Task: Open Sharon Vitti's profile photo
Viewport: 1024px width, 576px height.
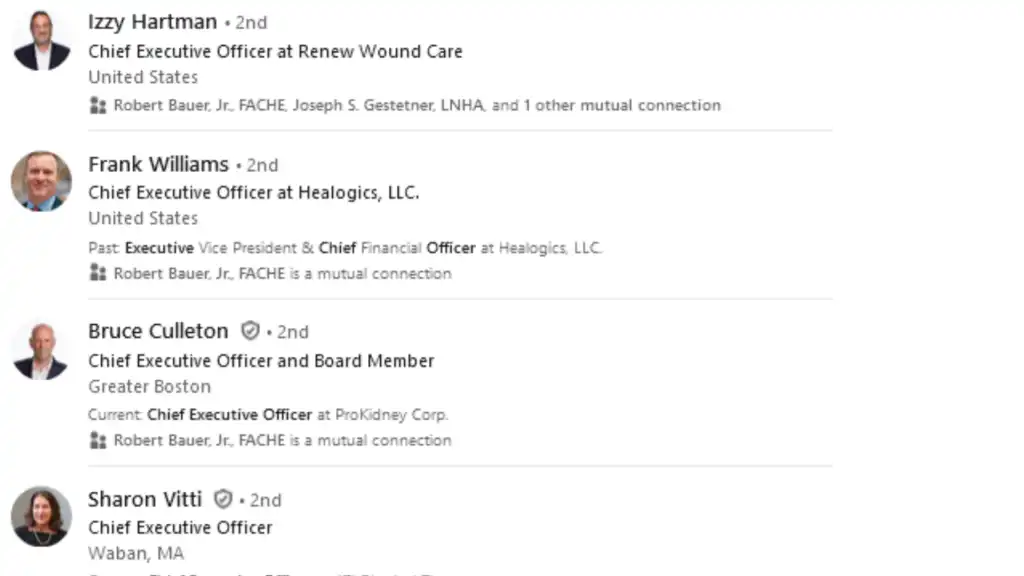Action: (x=41, y=516)
